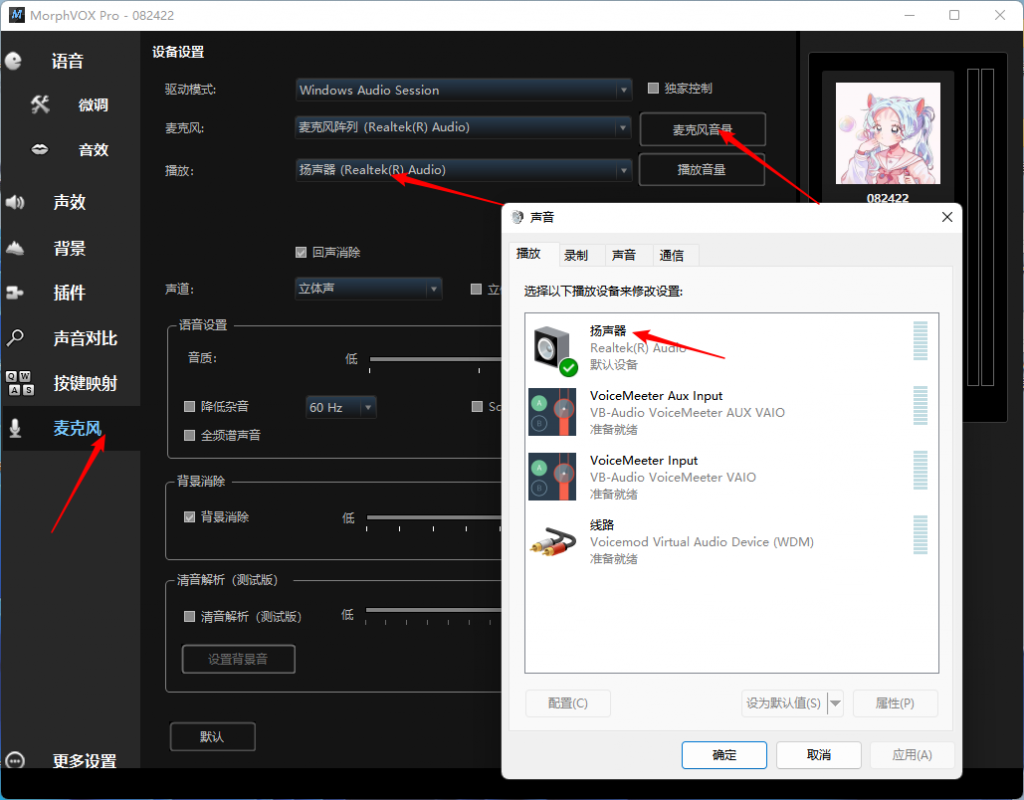Select the VoiceMeeter Input device row
Screen dimensions: 1024x800
(x=731, y=477)
